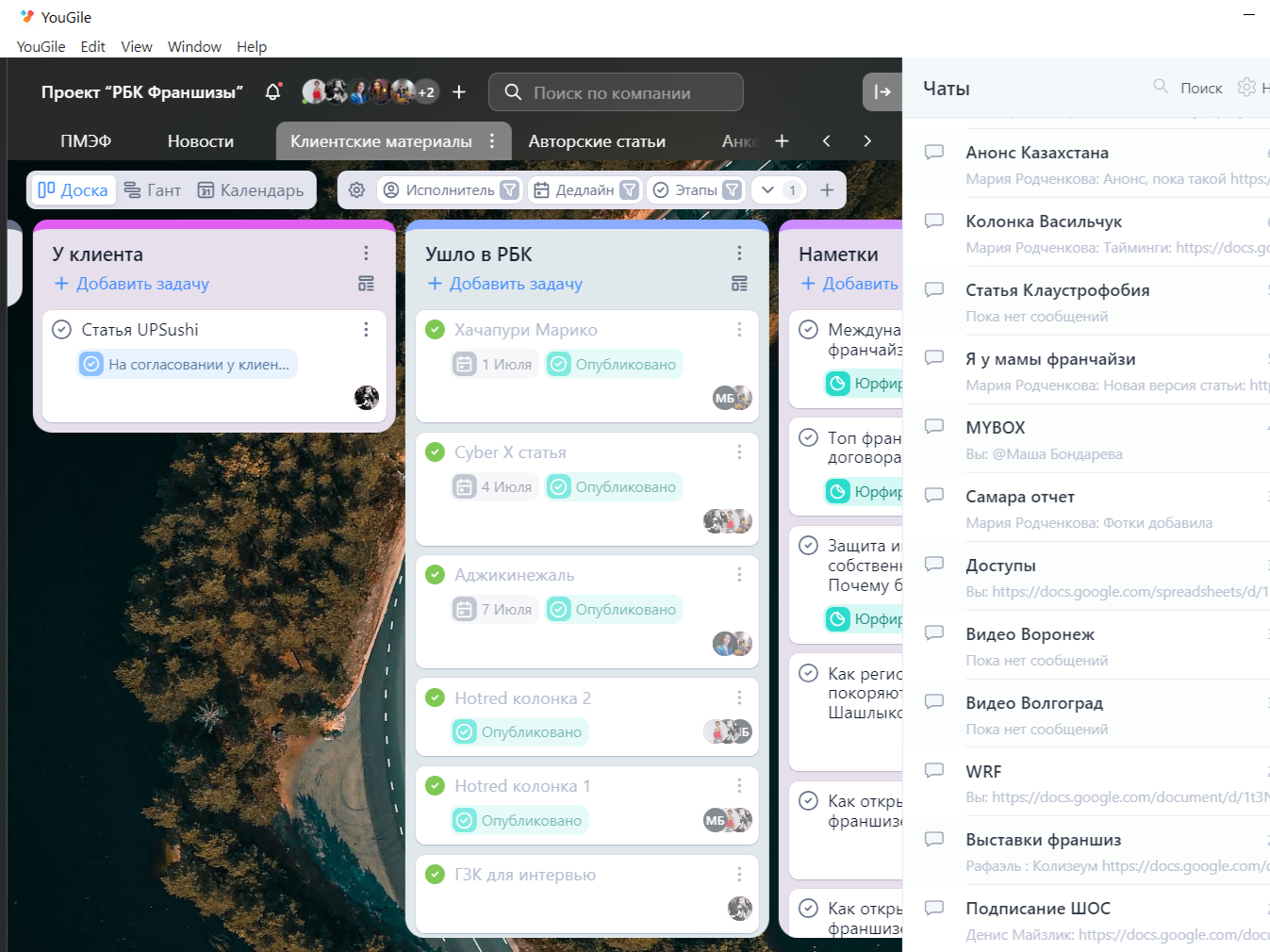Open the Ушло в РБК column menu
Image resolution: width=1270 pixels, height=952 pixels.
click(x=739, y=253)
